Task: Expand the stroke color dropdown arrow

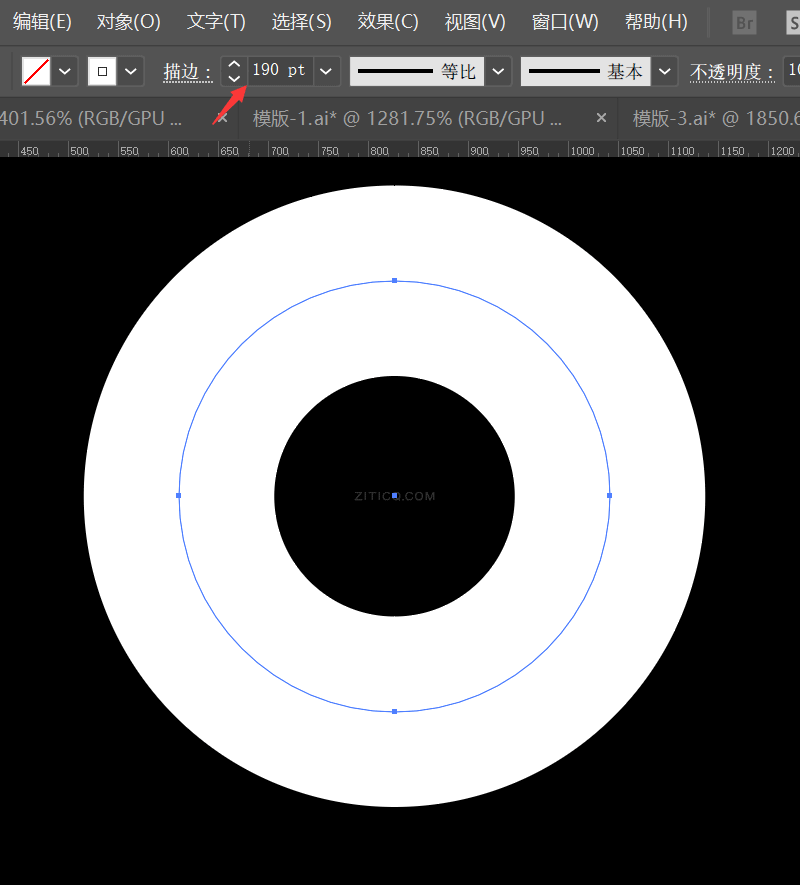Action: [131, 72]
